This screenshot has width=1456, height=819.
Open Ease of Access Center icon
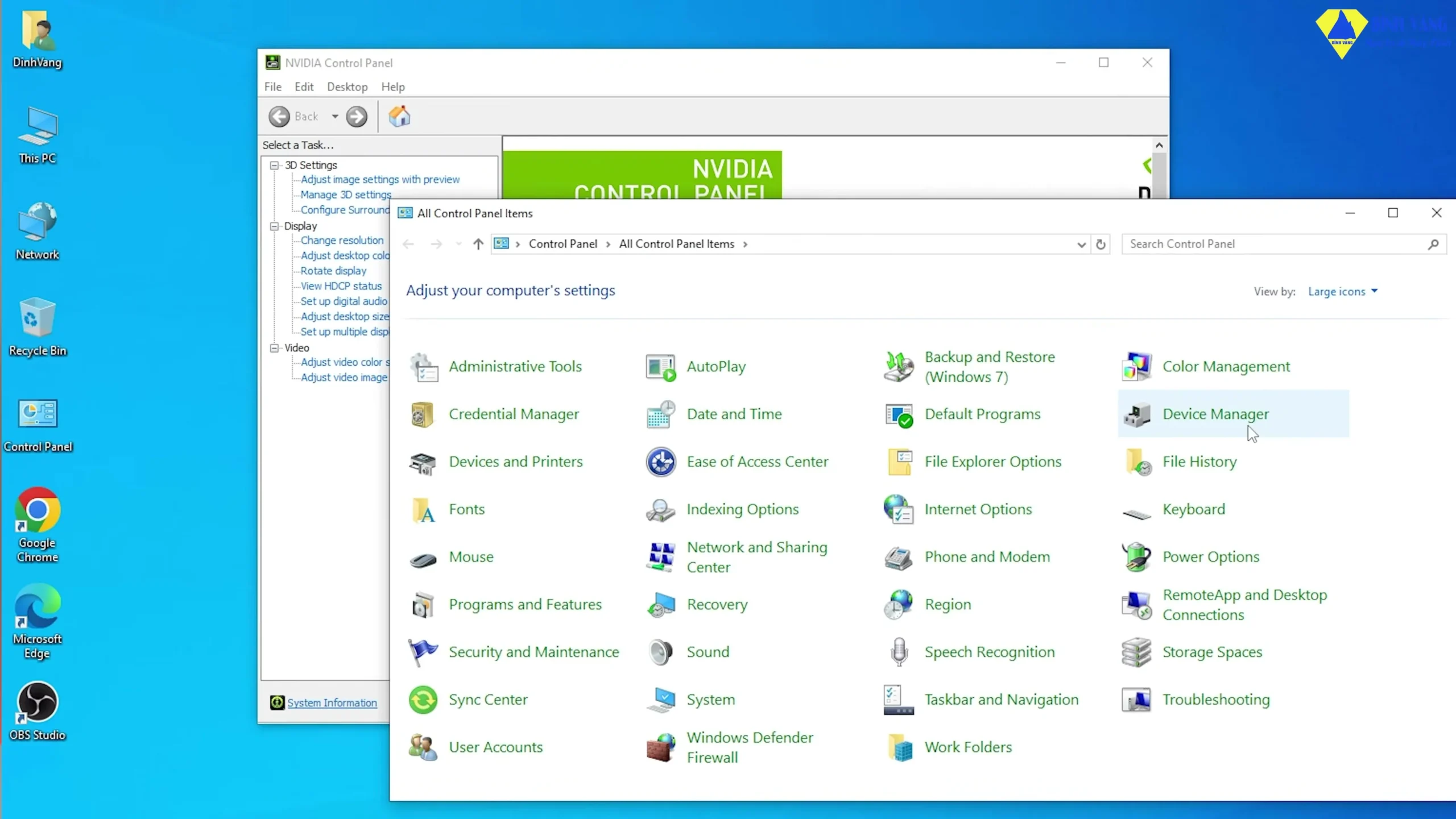(x=660, y=462)
